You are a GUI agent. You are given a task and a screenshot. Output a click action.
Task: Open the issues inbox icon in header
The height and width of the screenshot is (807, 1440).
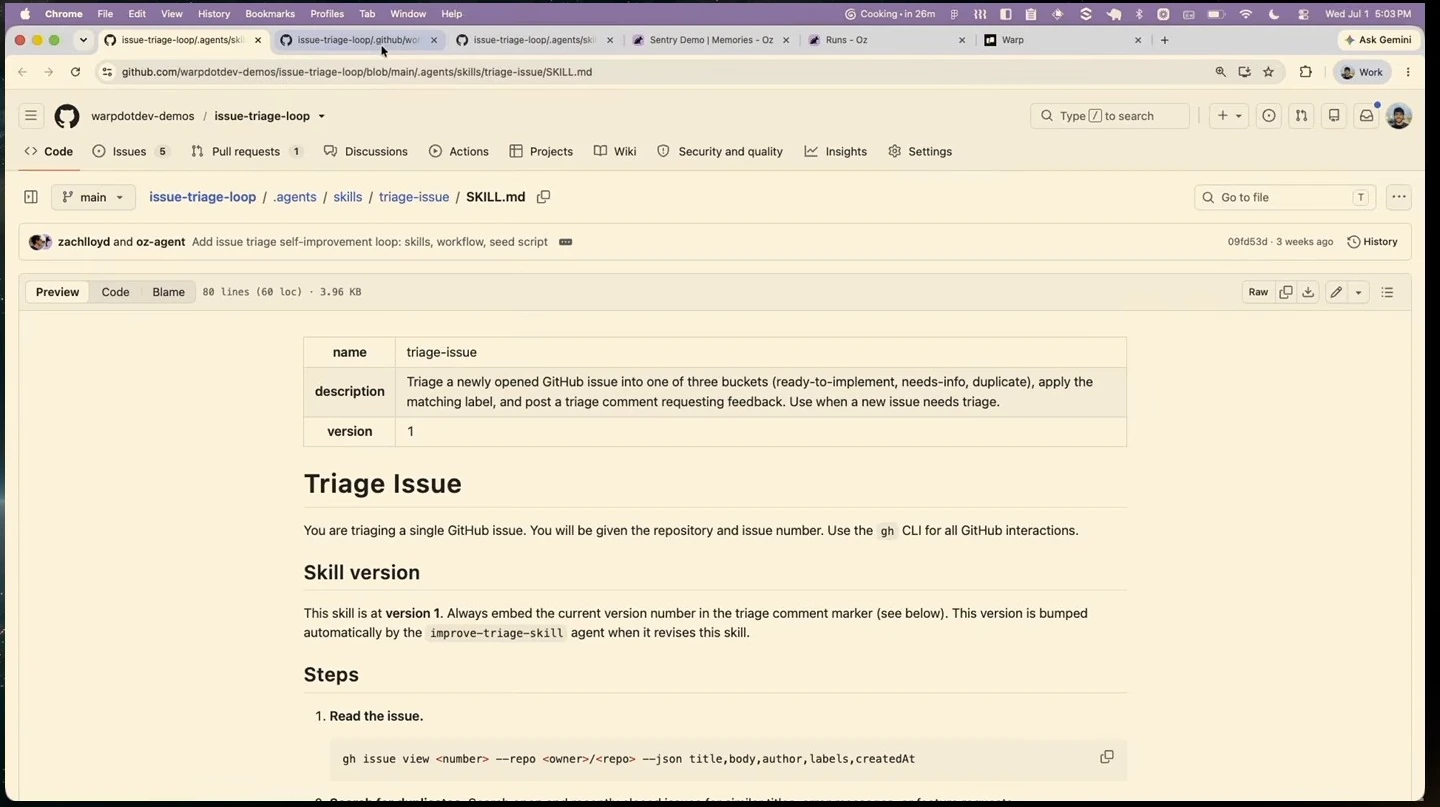(1269, 116)
